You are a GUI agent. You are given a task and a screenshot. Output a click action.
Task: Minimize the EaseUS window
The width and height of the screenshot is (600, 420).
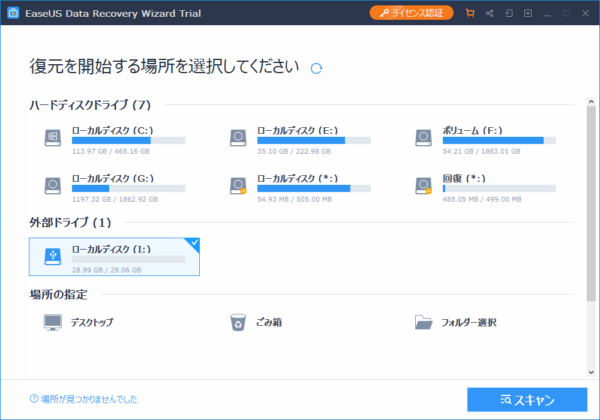pyautogui.click(x=547, y=13)
